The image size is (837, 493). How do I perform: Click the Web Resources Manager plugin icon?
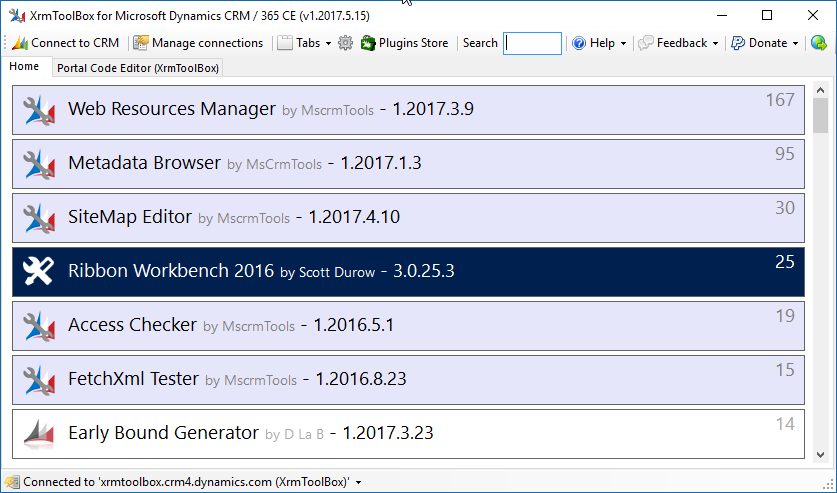coord(38,110)
